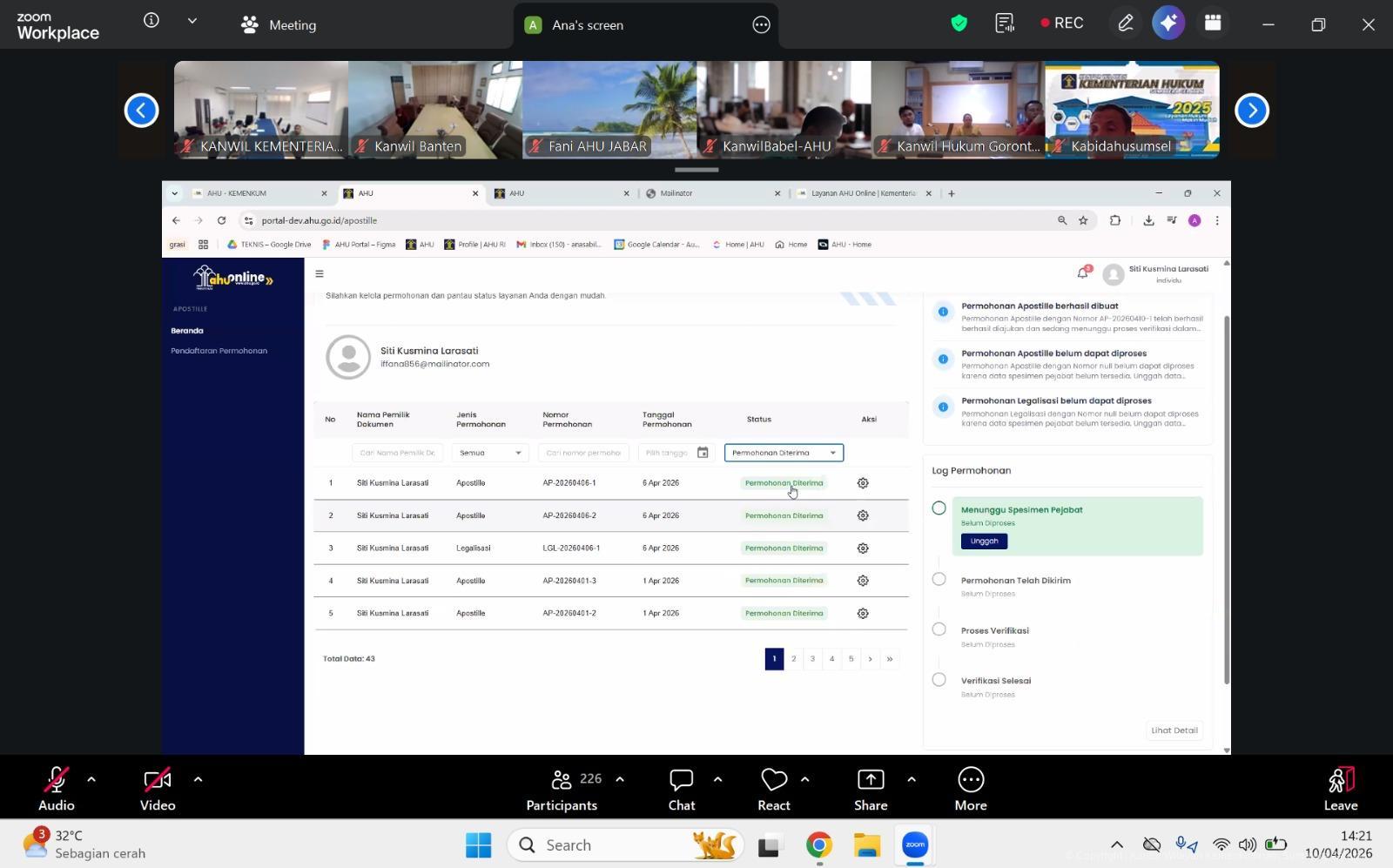
Task: Select Pendaftaran Permohonan in sidebar
Action: pos(219,351)
